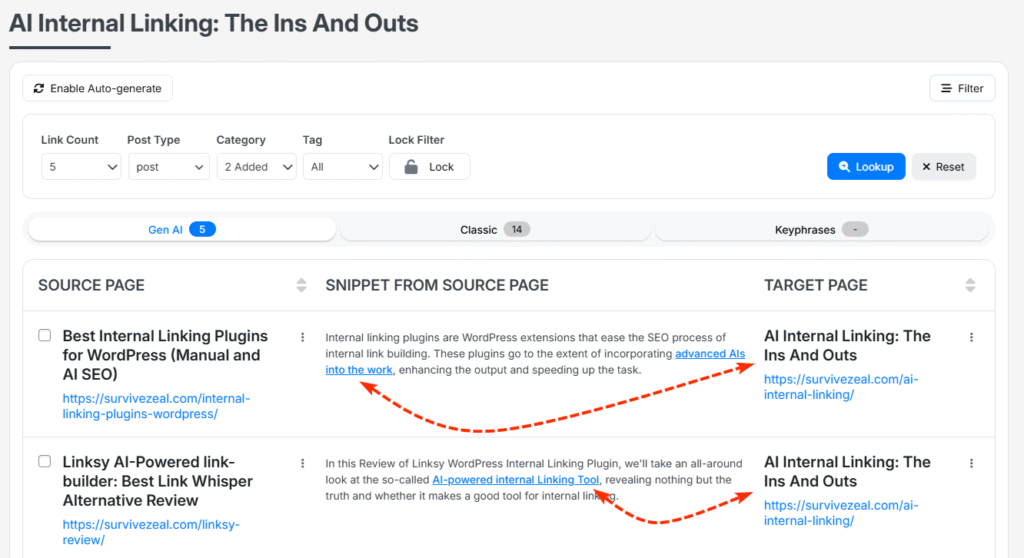Click the padlock icon in Lock Filter
Viewport: 1024px width, 558px height.
click(411, 167)
